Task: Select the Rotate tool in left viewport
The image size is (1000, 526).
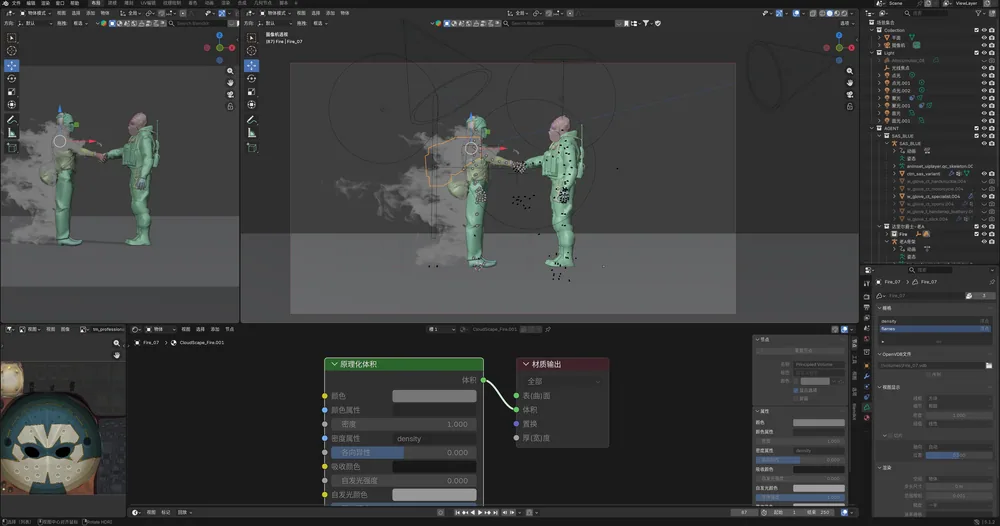Action: [11, 78]
